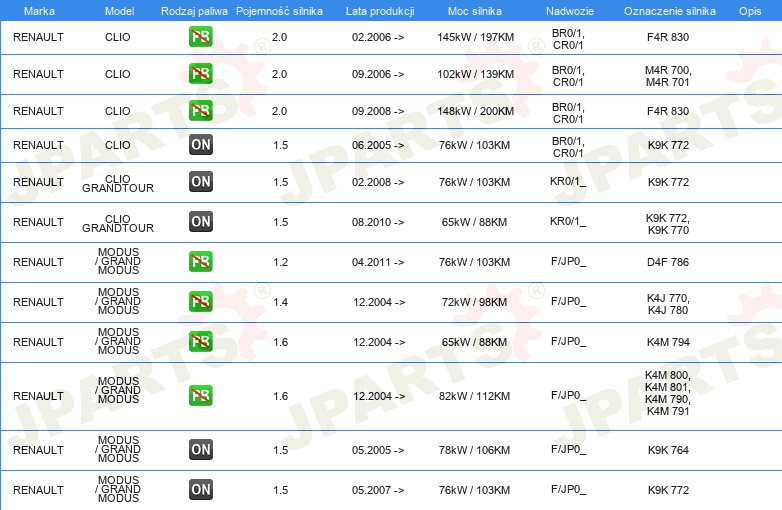Click the ON diesel icon in the K9K 764 row
Screen dimensions: 782x510
(x=201, y=449)
